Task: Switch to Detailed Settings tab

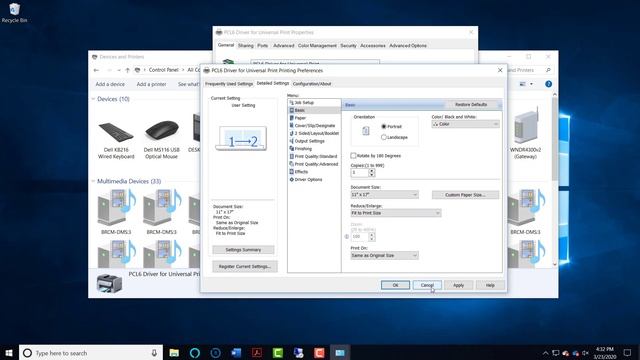Action: click(273, 83)
